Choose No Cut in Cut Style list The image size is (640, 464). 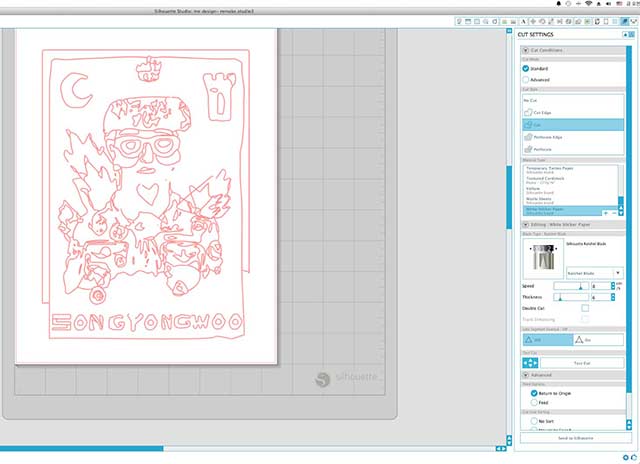[x=573, y=100]
